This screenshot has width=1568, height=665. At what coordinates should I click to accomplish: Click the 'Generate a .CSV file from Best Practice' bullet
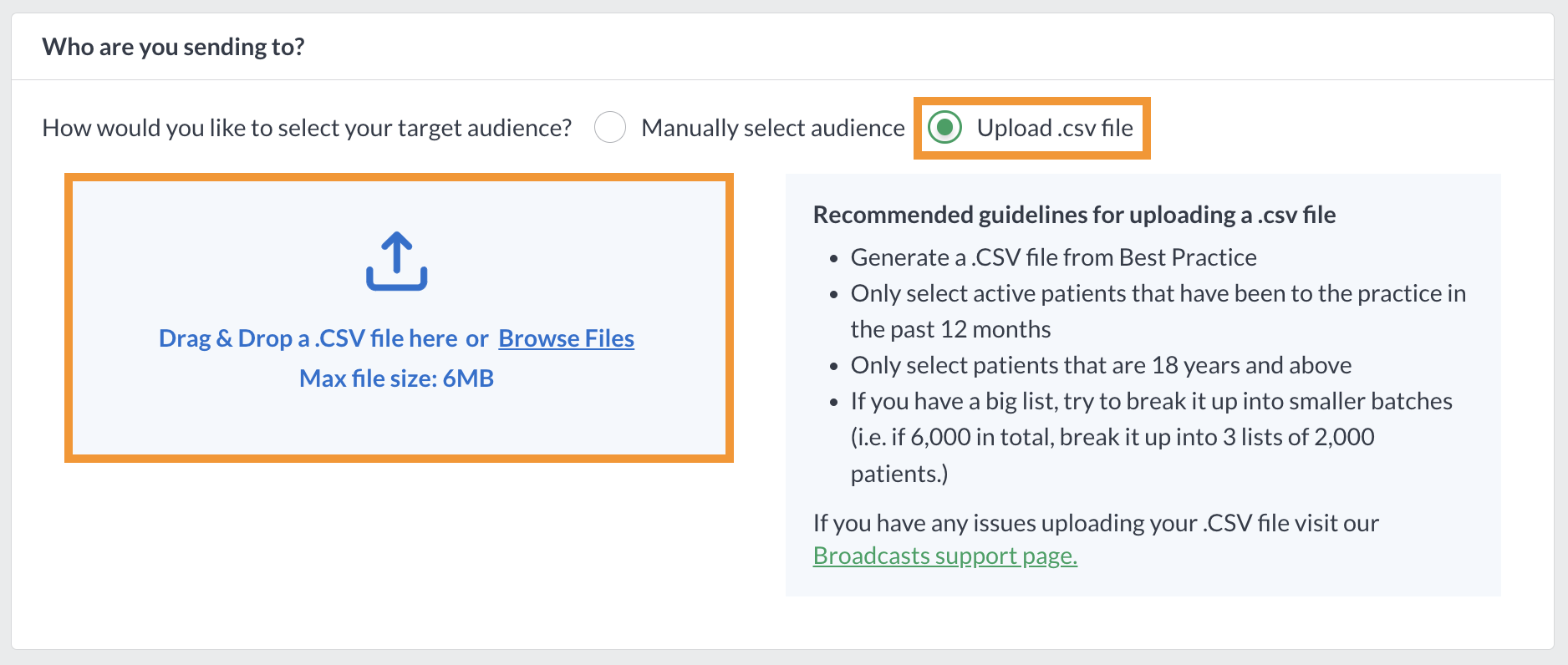(1053, 257)
